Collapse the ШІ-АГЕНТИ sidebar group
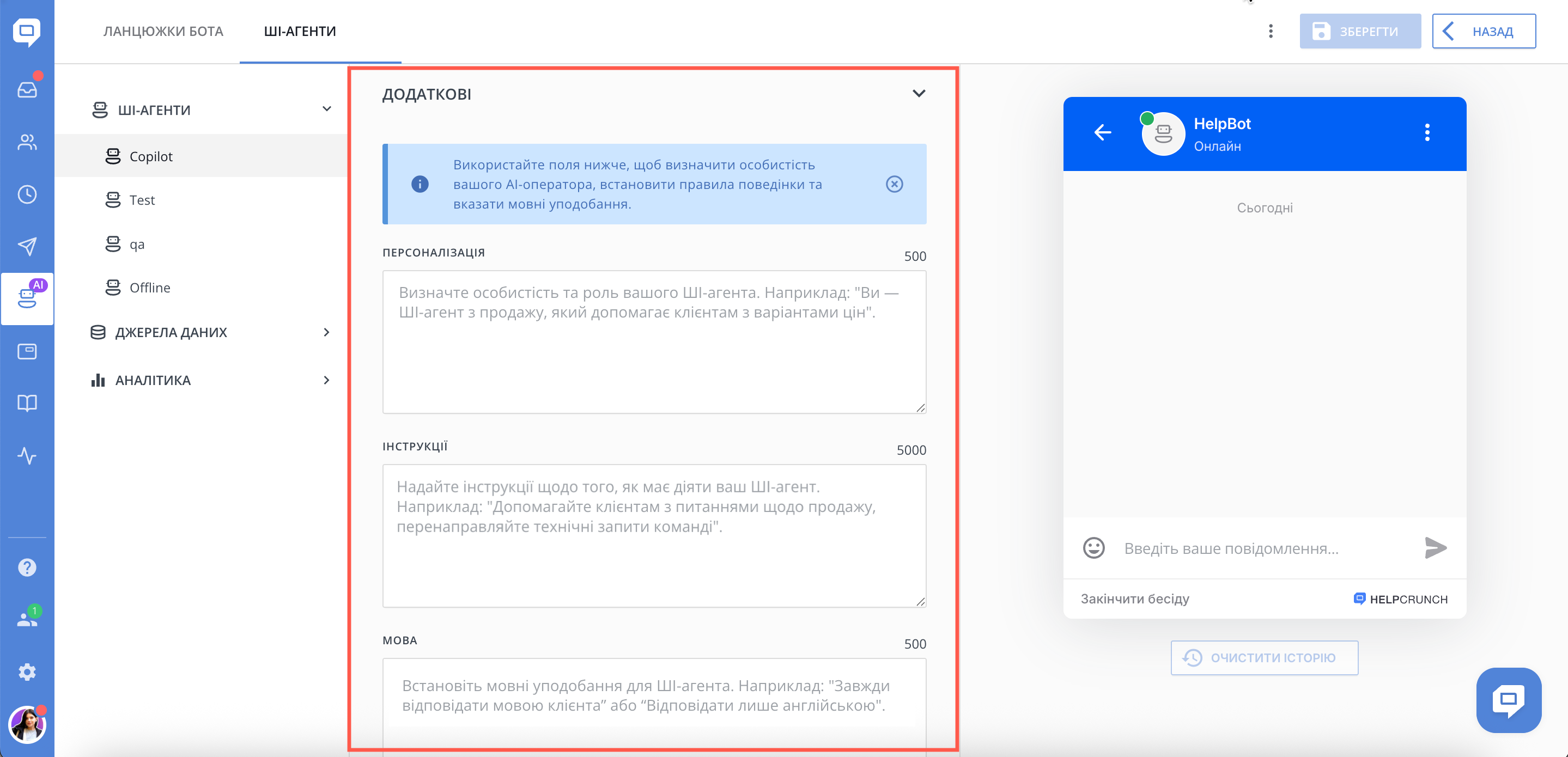 point(326,109)
